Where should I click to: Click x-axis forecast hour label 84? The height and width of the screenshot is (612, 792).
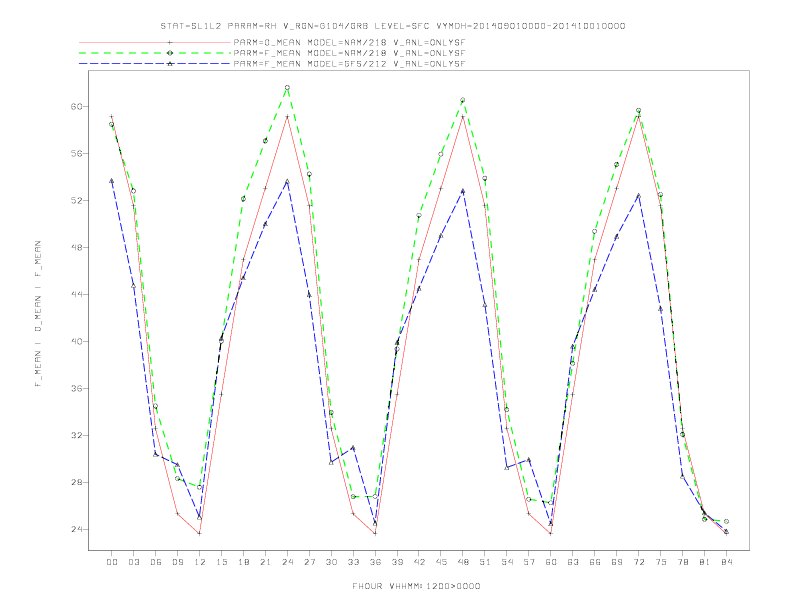(727, 562)
